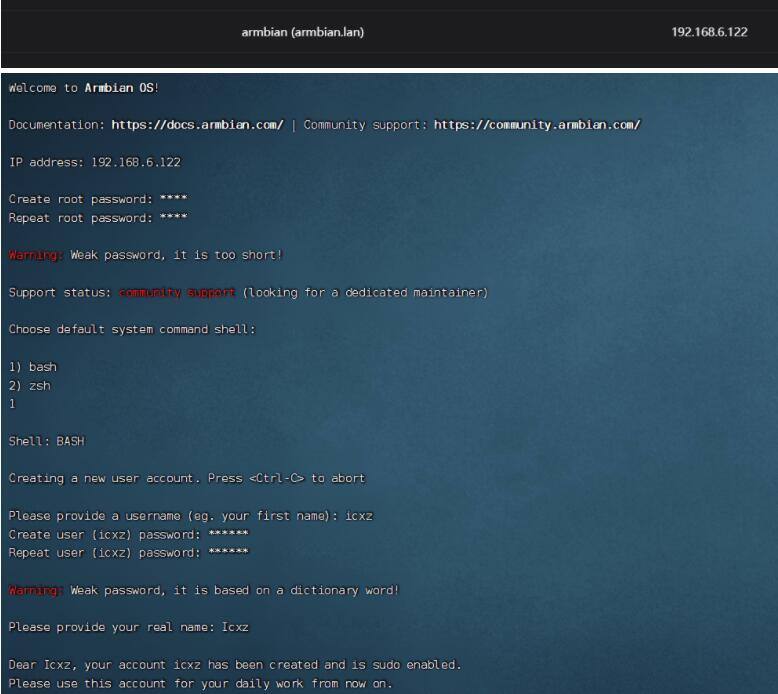Click the Create root password field
Image resolution: width=778 pixels, height=694 pixels.
[173, 199]
